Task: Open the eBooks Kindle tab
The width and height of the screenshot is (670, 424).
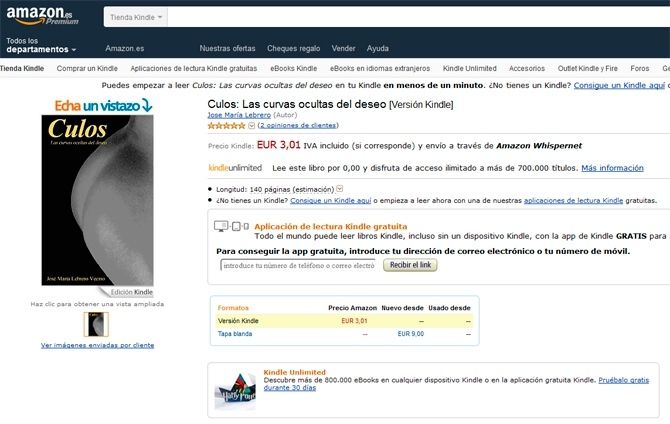Action: (x=294, y=68)
